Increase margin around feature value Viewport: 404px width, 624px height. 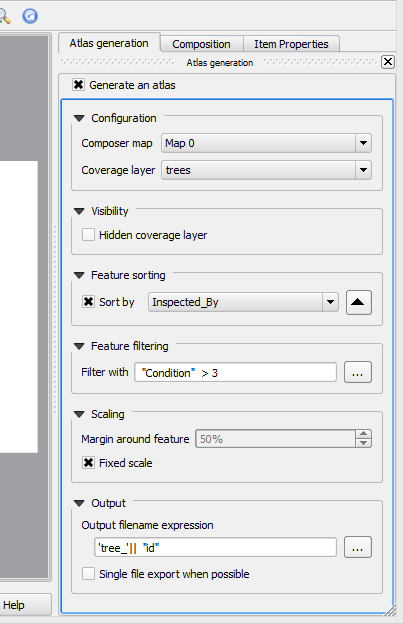click(x=363, y=434)
